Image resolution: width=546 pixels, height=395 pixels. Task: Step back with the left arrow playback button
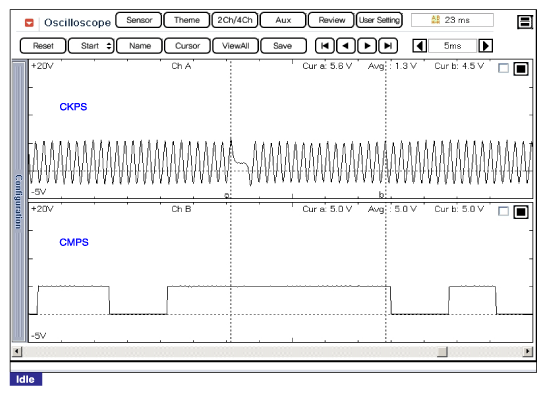[346, 46]
